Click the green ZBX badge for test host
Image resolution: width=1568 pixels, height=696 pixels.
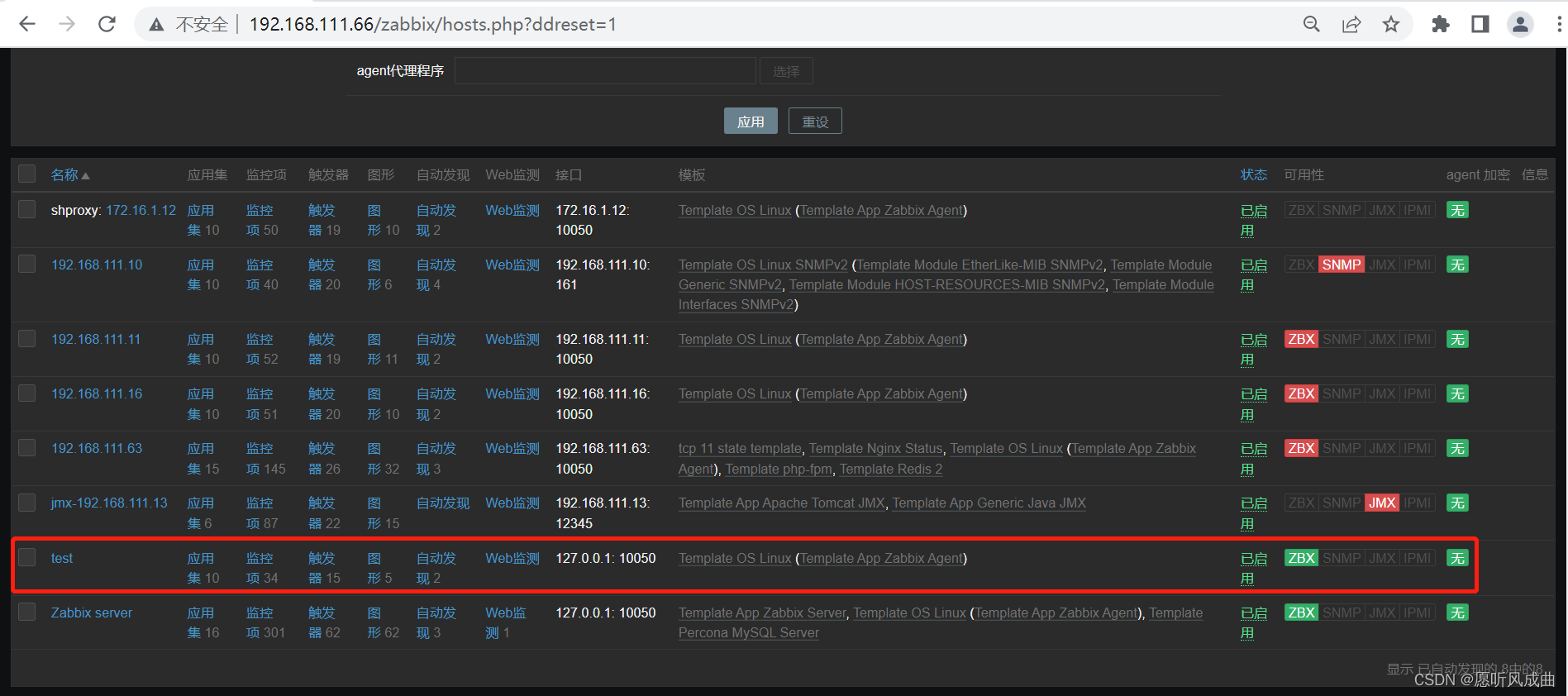click(x=1301, y=558)
